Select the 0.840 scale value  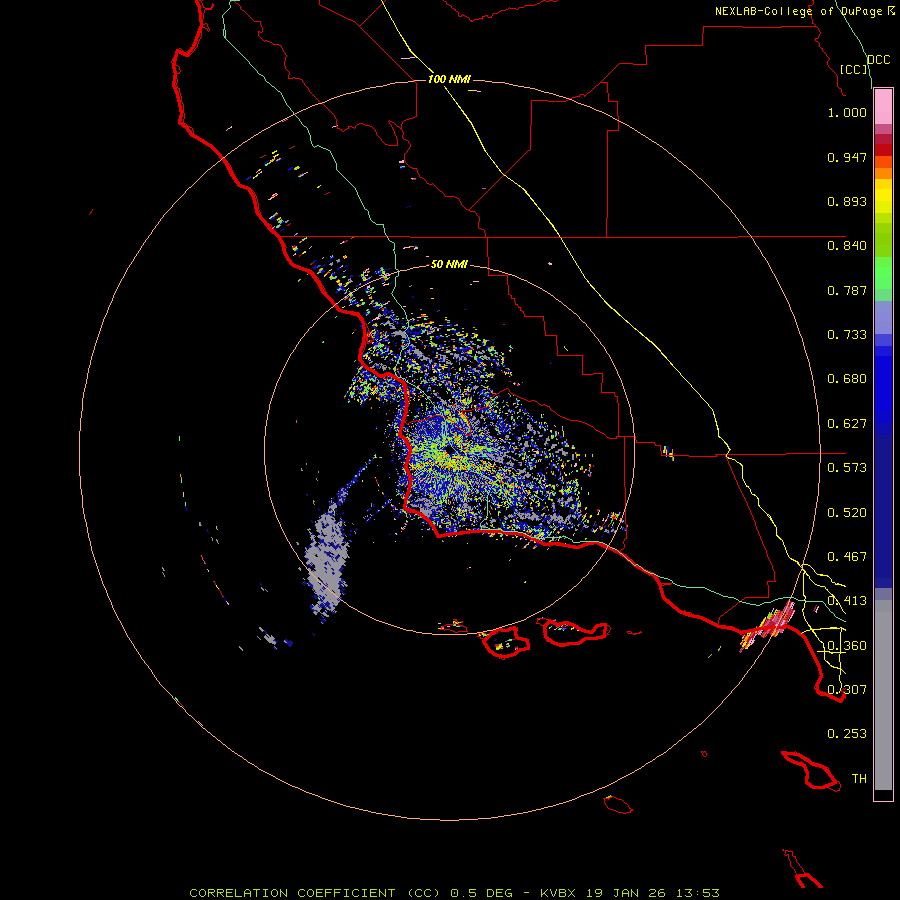coord(847,246)
